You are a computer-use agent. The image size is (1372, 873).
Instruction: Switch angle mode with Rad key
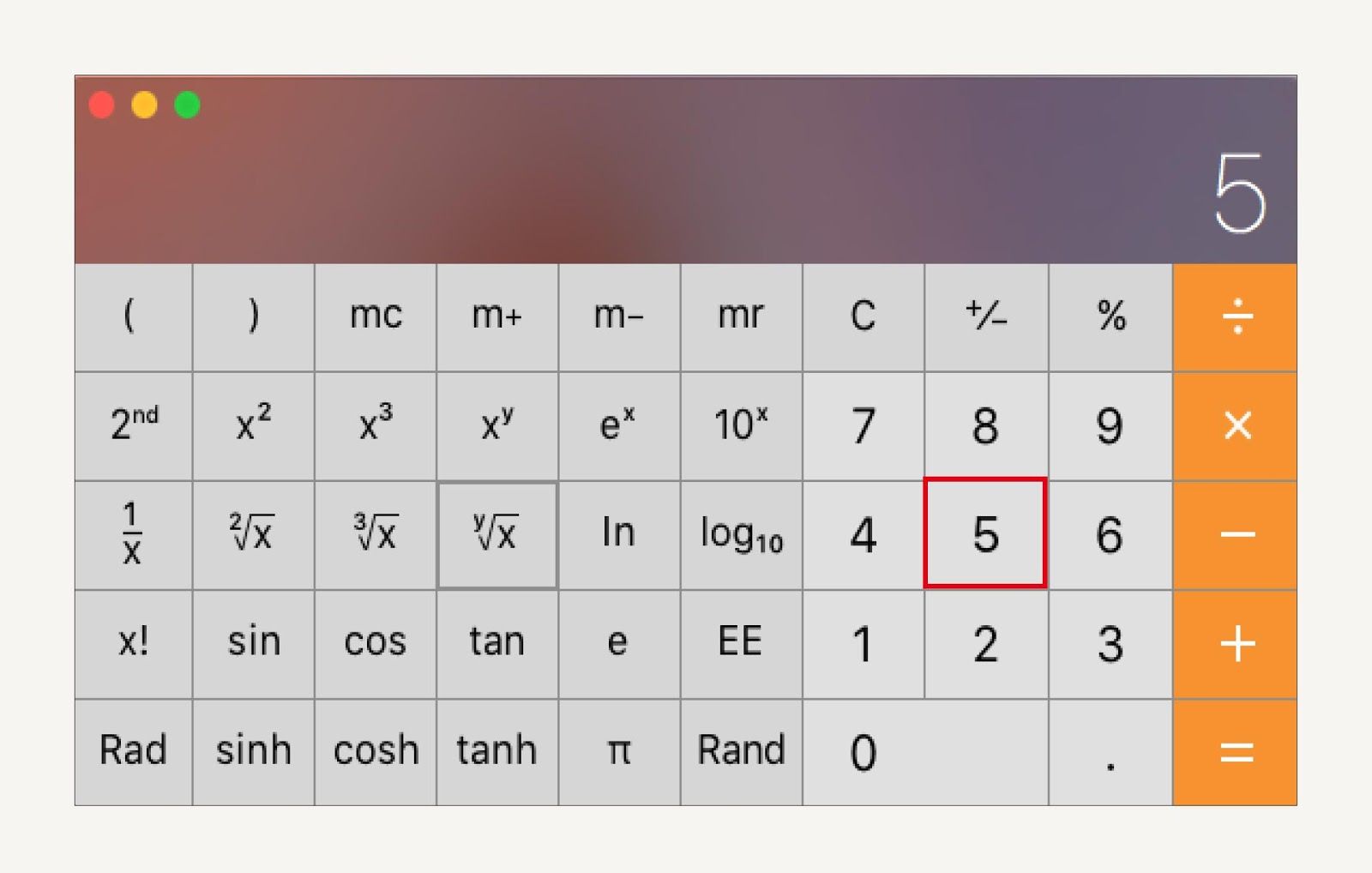click(134, 752)
